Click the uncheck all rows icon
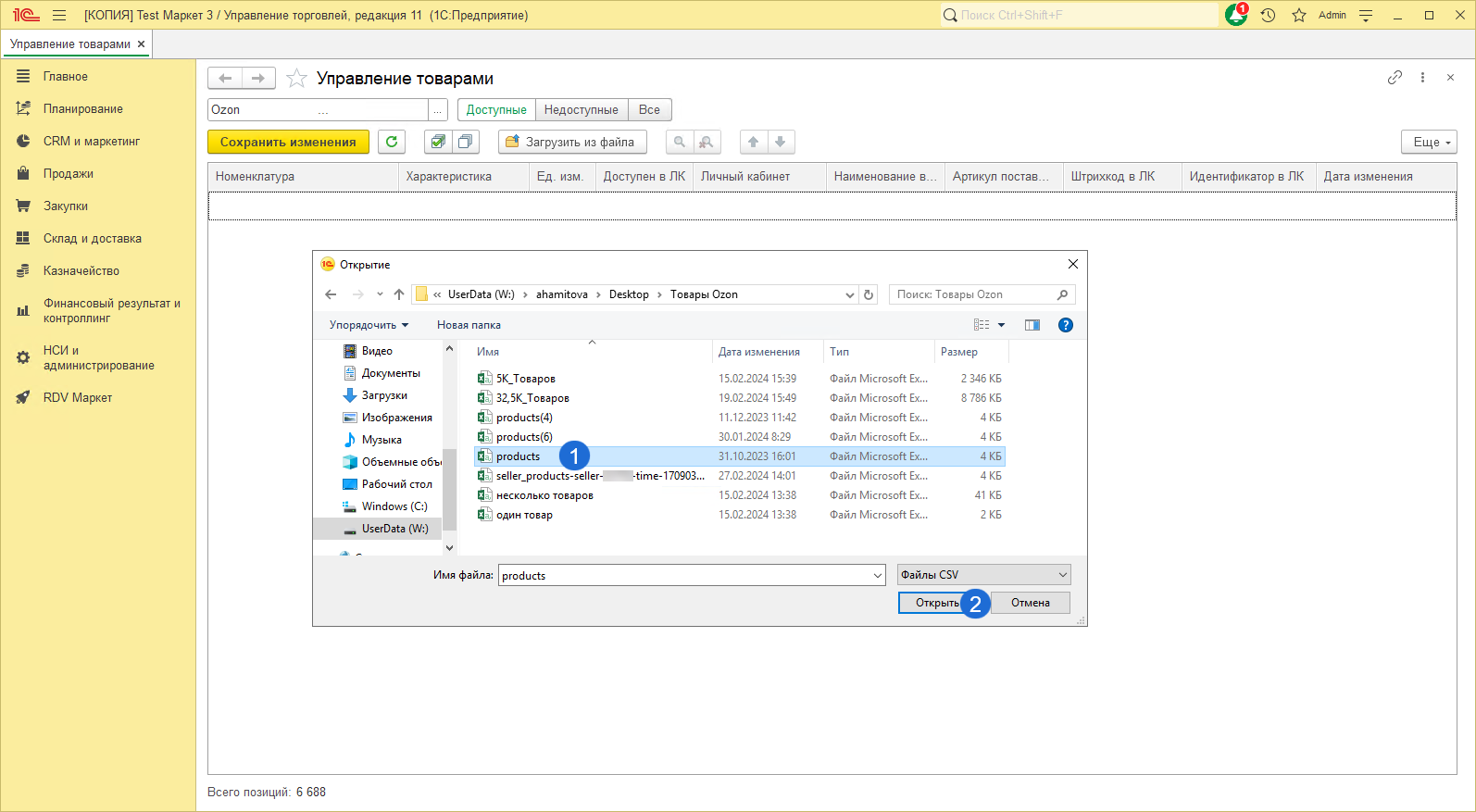 tap(466, 142)
